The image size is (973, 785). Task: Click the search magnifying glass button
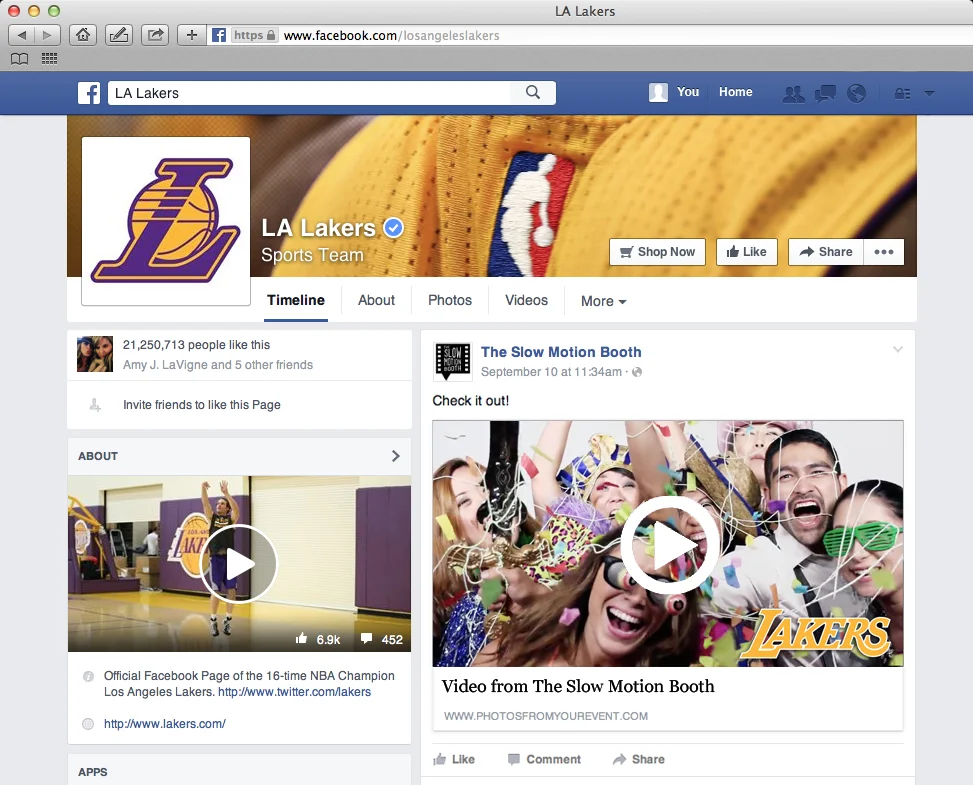tap(532, 92)
